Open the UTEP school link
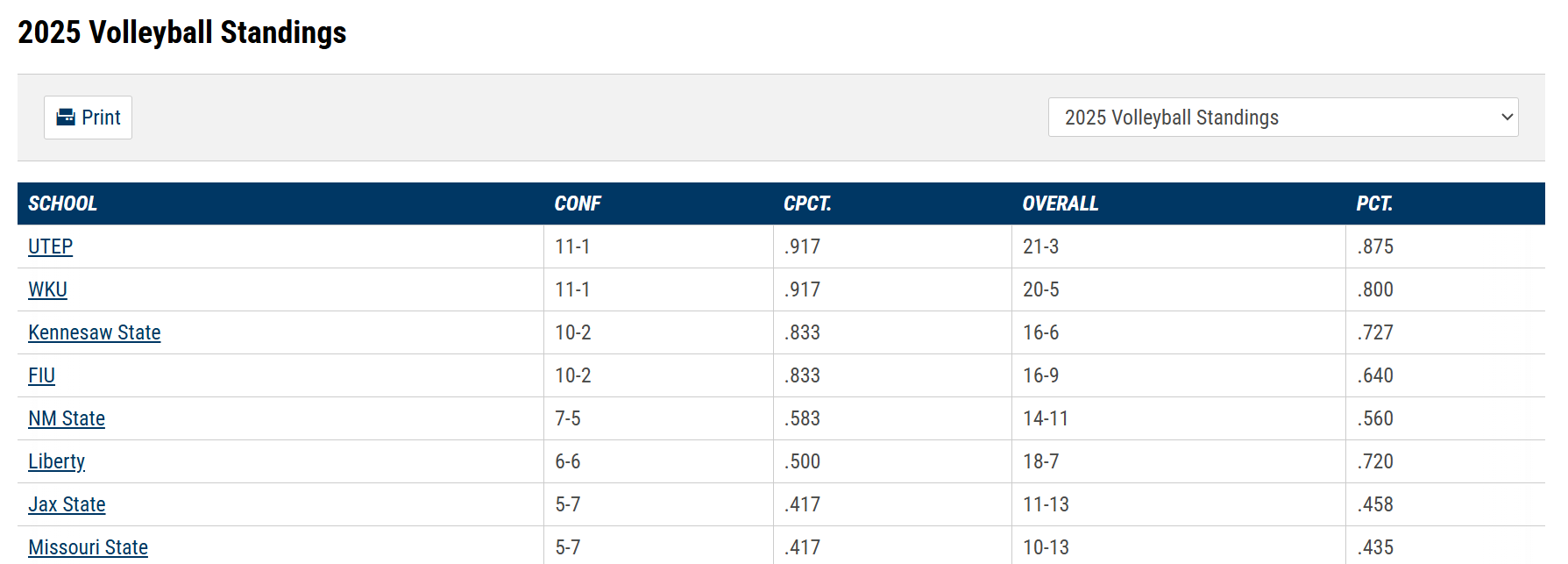The height and width of the screenshot is (564, 1568). click(x=50, y=246)
